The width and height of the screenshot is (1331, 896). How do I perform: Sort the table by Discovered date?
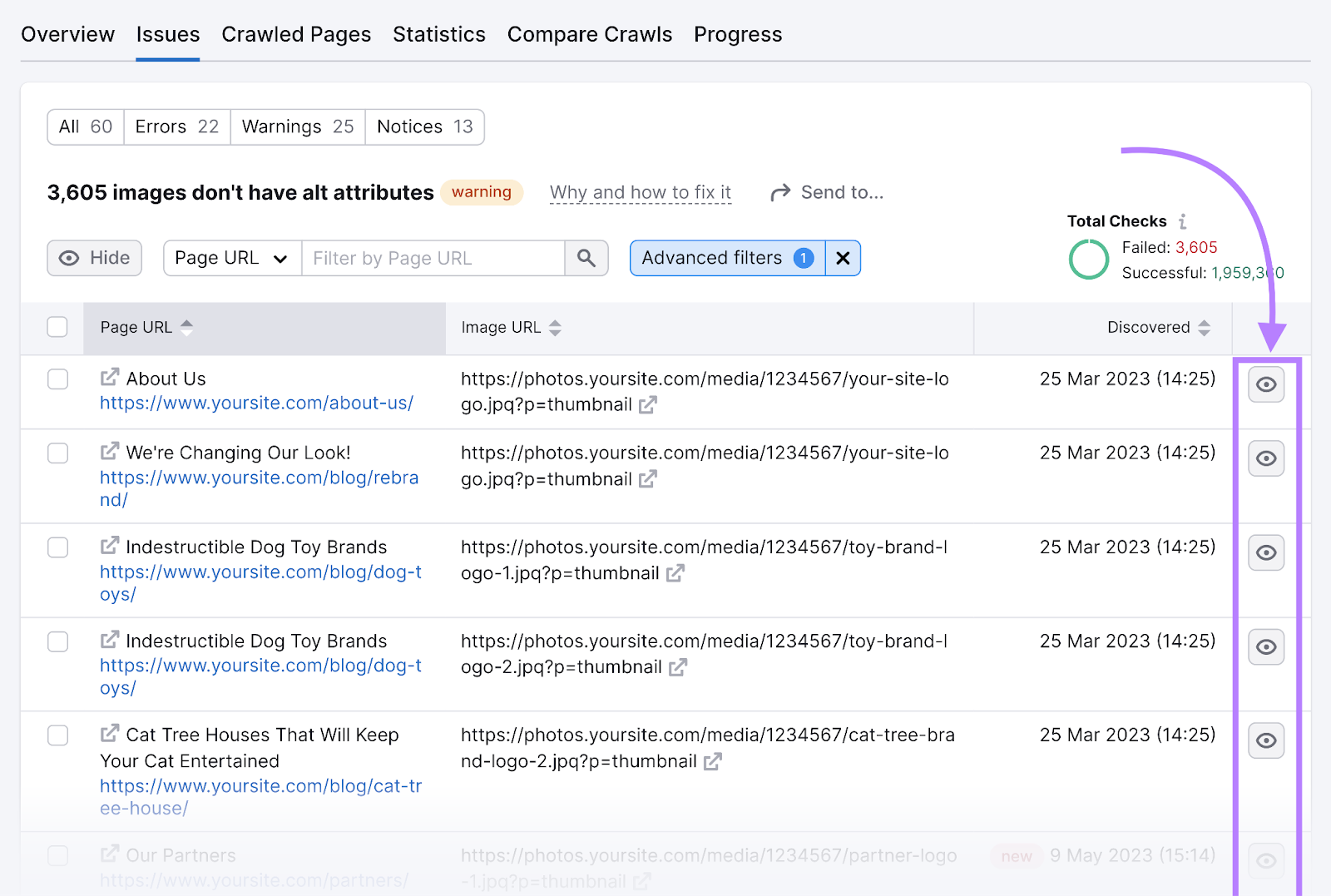coord(1204,327)
